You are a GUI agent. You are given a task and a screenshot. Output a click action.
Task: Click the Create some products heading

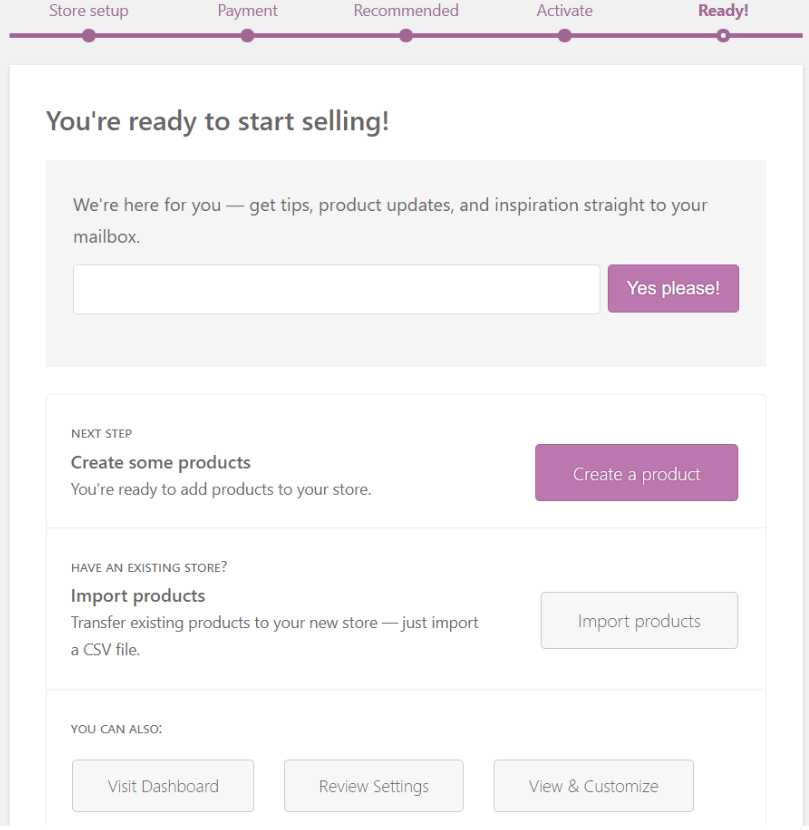[x=160, y=463]
